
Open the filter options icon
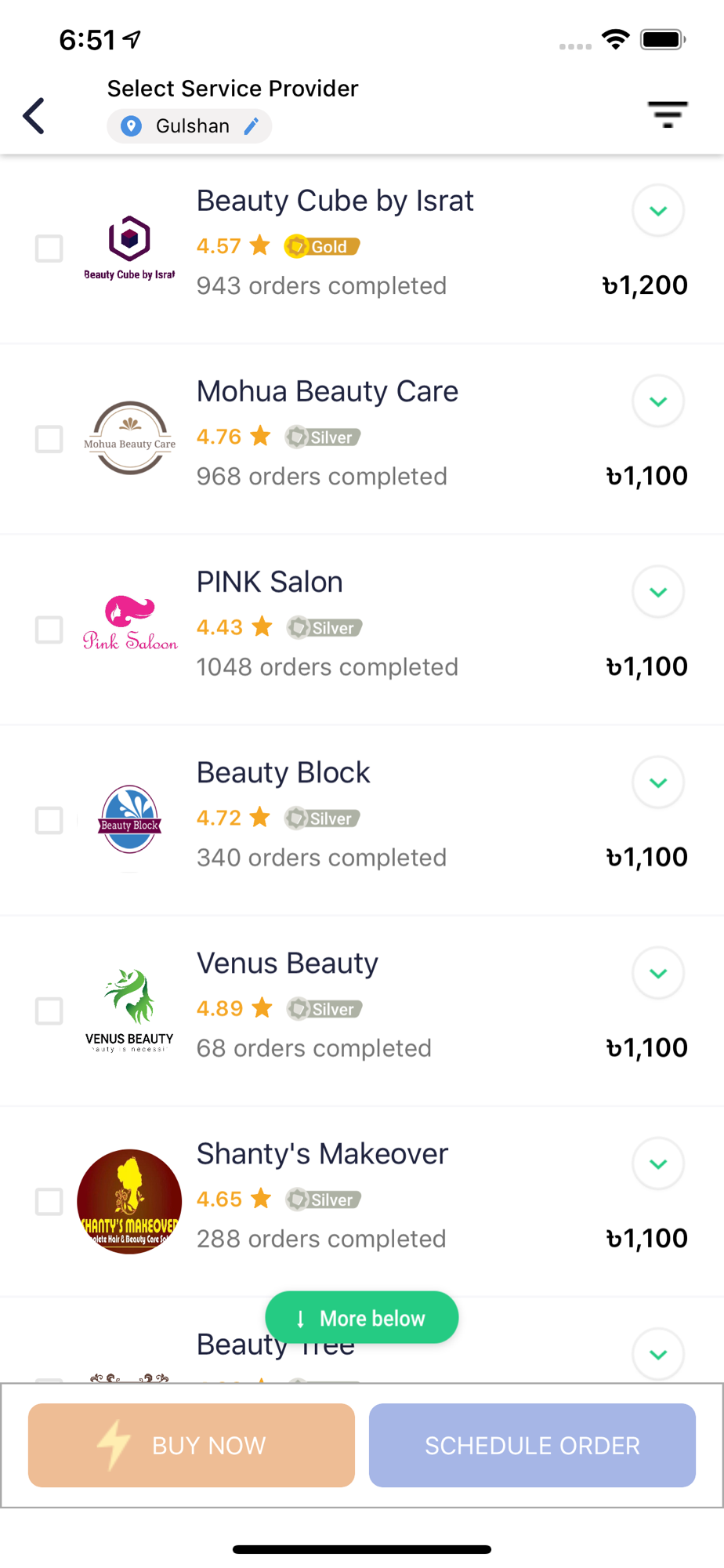coord(668,114)
